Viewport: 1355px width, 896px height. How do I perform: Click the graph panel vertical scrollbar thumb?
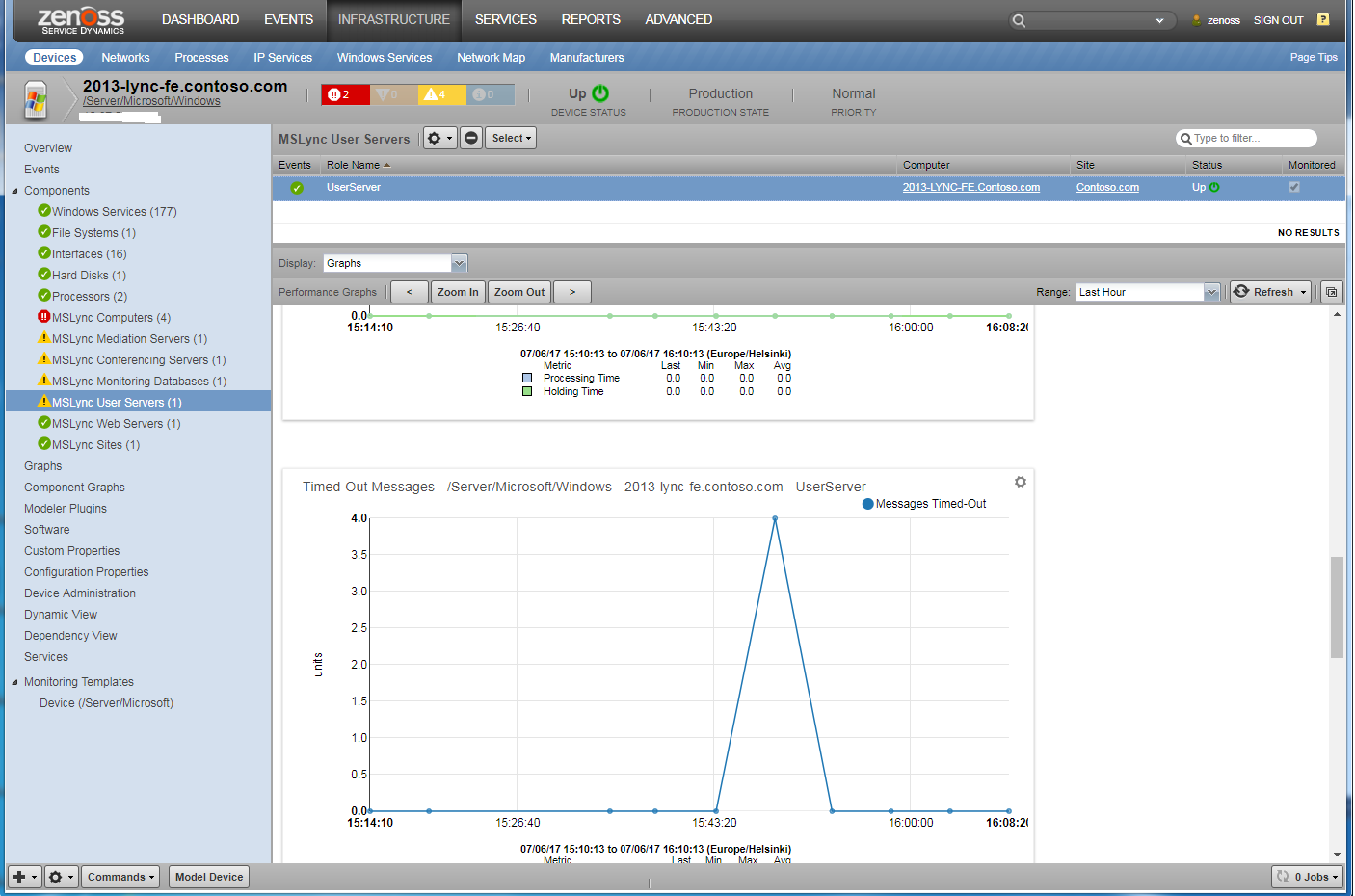point(1337,607)
